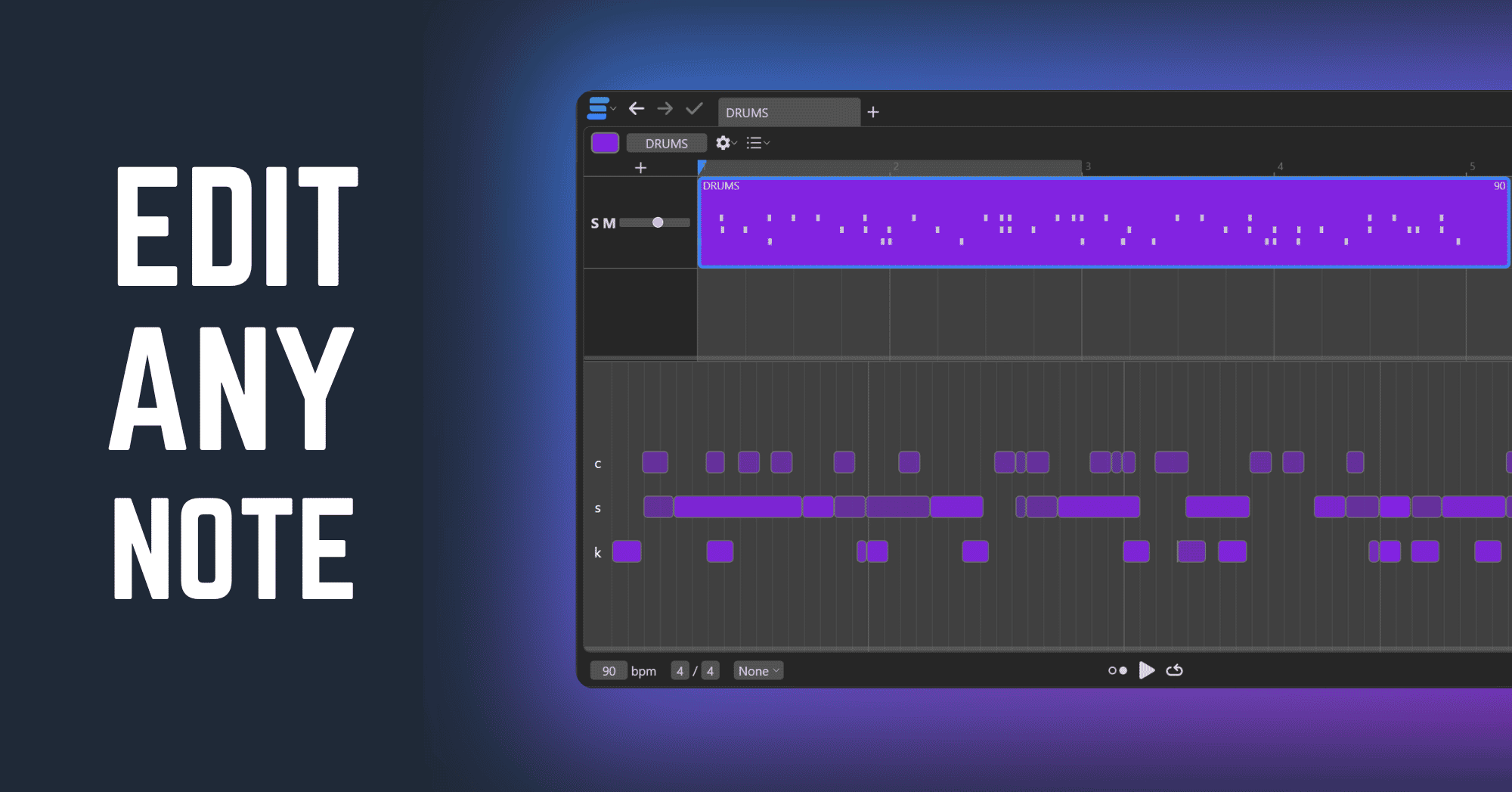
Task: Add a new track with plus button
Action: point(640,168)
